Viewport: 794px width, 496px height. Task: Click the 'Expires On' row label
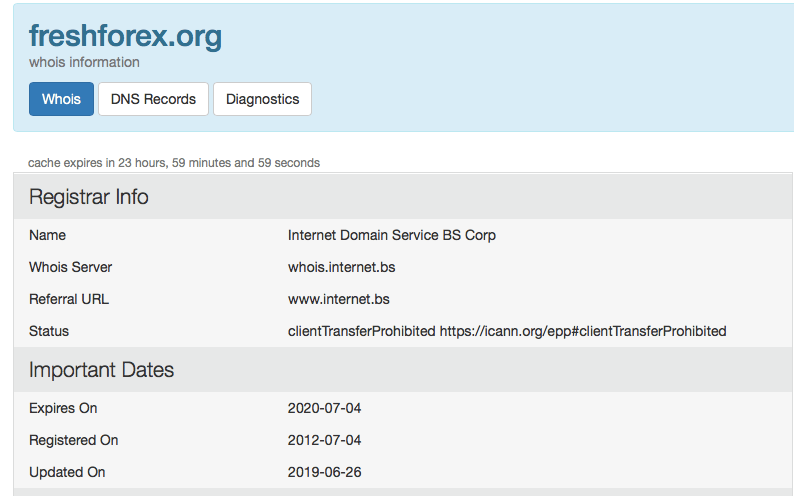[63, 408]
